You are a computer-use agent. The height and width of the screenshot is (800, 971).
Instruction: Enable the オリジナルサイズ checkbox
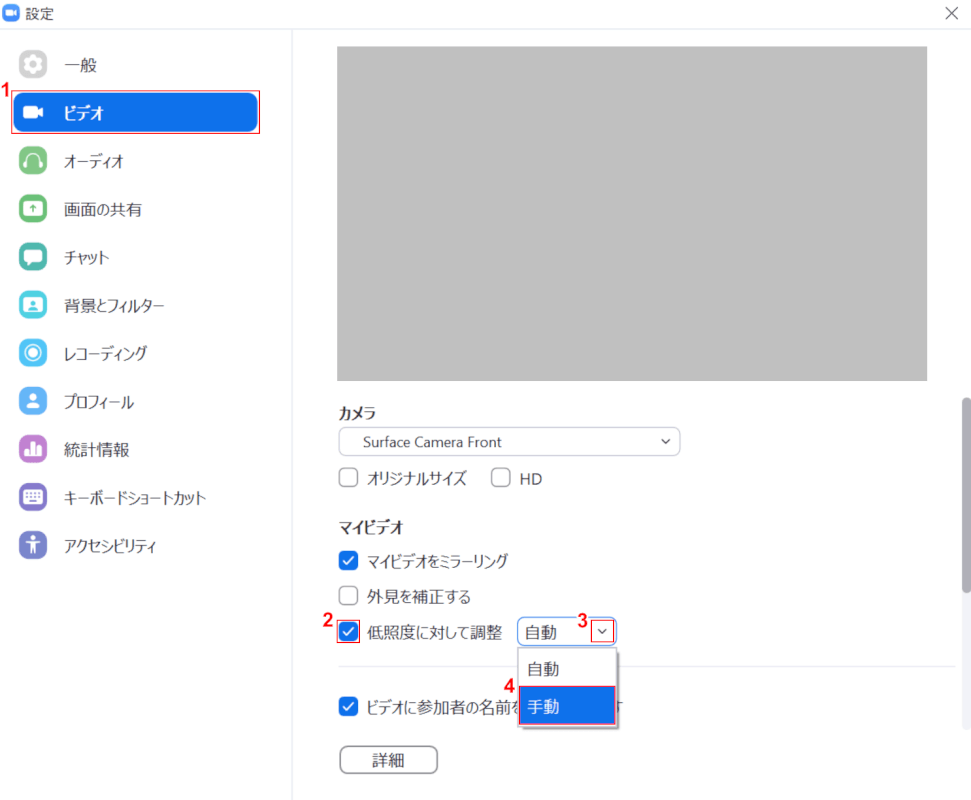pos(348,478)
